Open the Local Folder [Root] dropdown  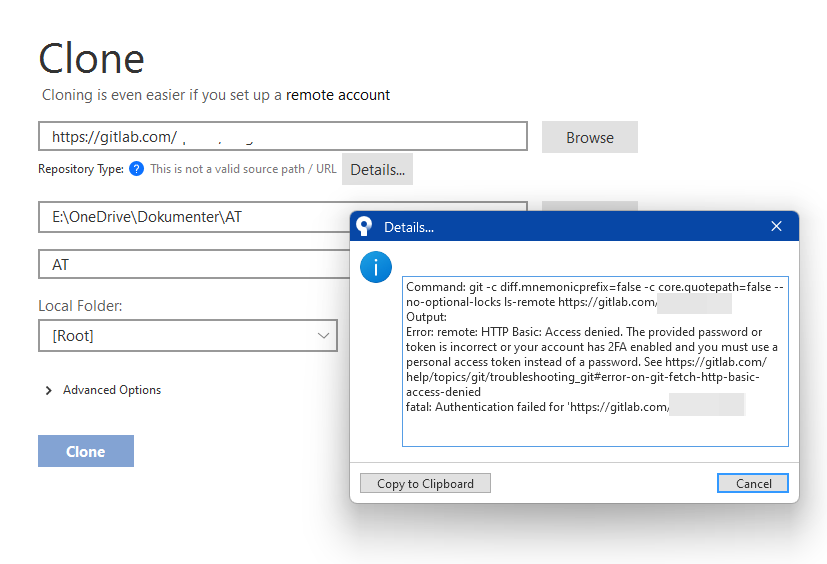[x=188, y=336]
